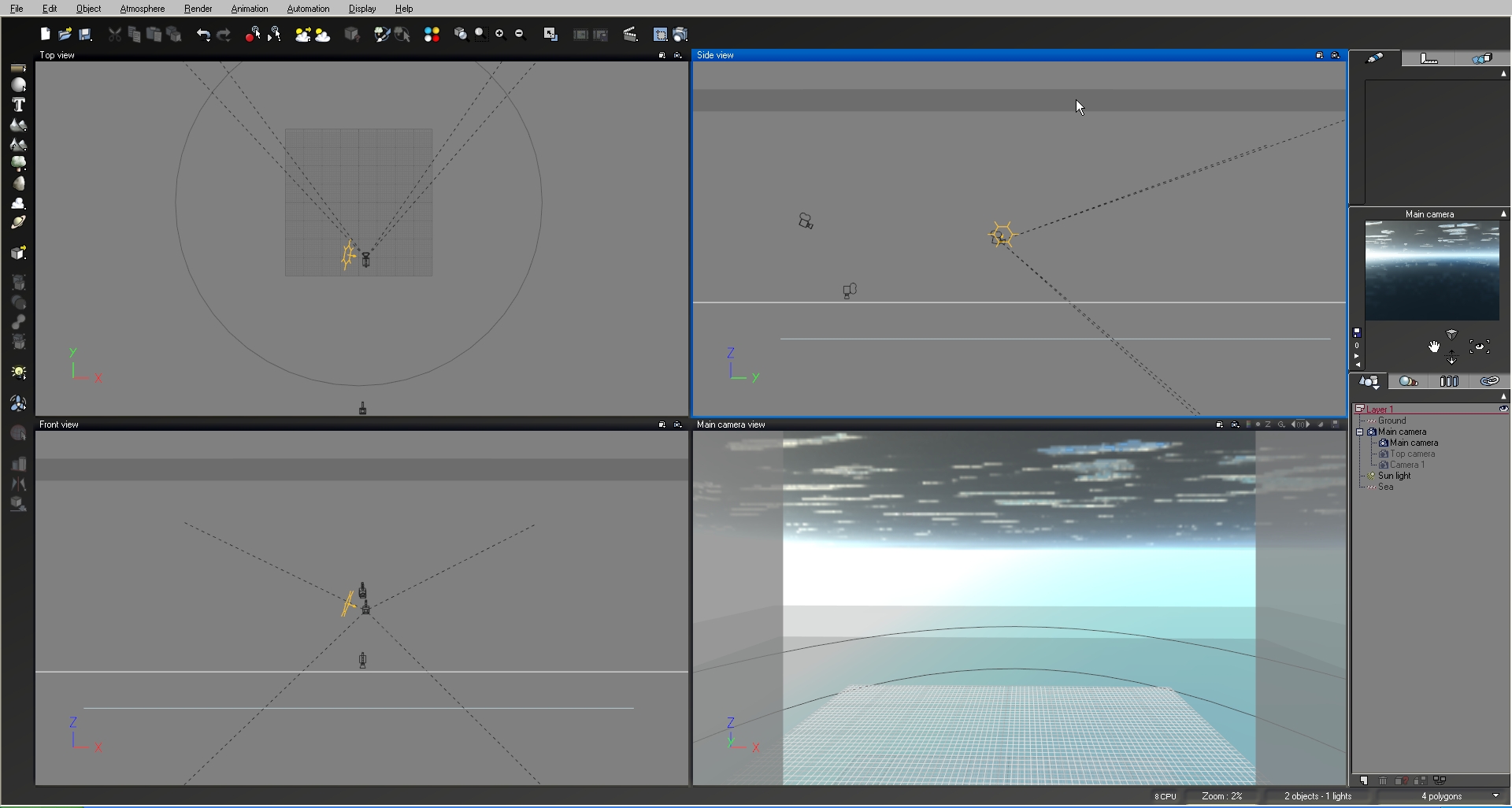Screen dimensions: 1512x808
Task: Click the render clapperboard icon
Action: coord(630,34)
